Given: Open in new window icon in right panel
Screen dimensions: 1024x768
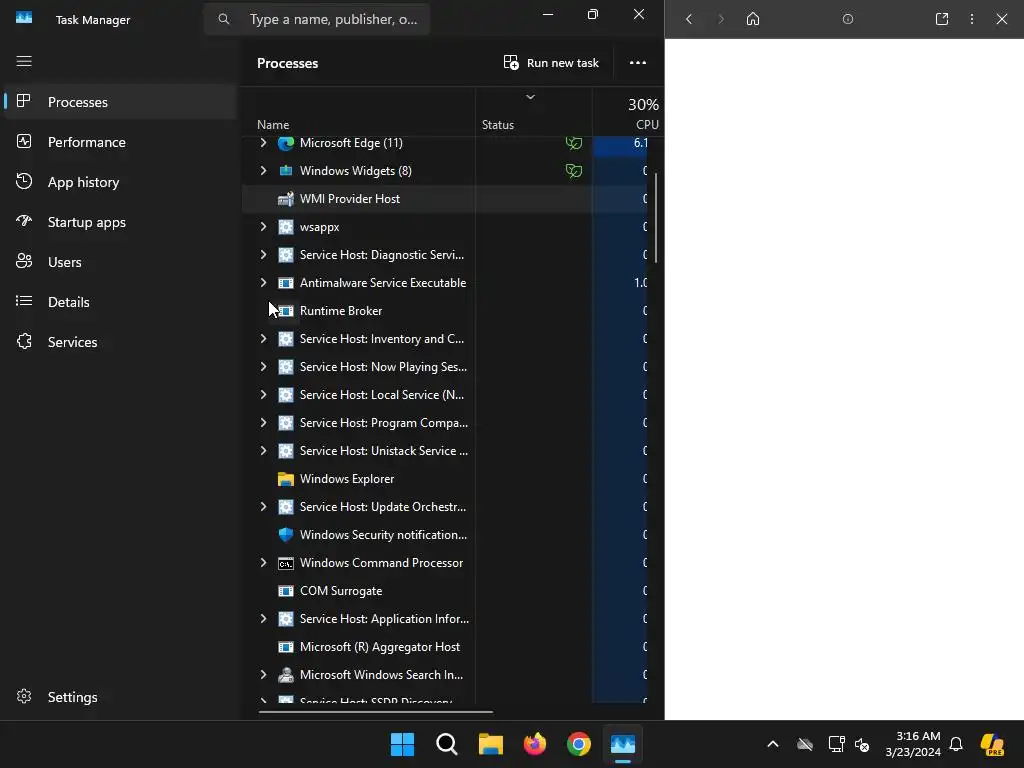Looking at the screenshot, I should pos(942,19).
